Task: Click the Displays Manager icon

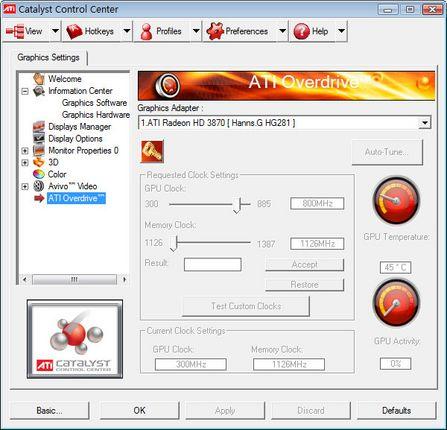Action: tap(39, 126)
